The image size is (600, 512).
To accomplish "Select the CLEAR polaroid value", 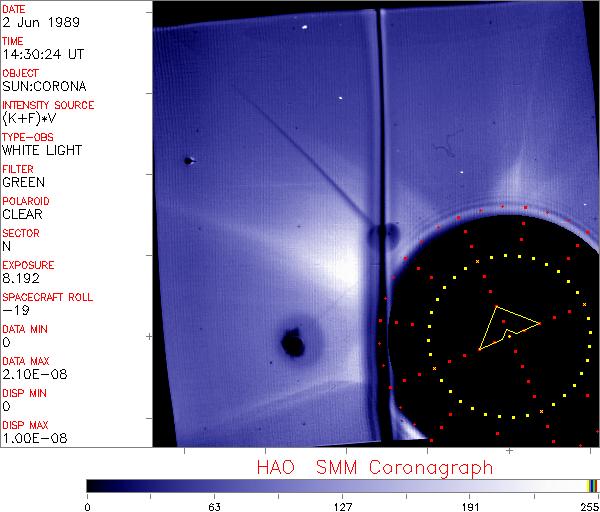I will [24, 214].
